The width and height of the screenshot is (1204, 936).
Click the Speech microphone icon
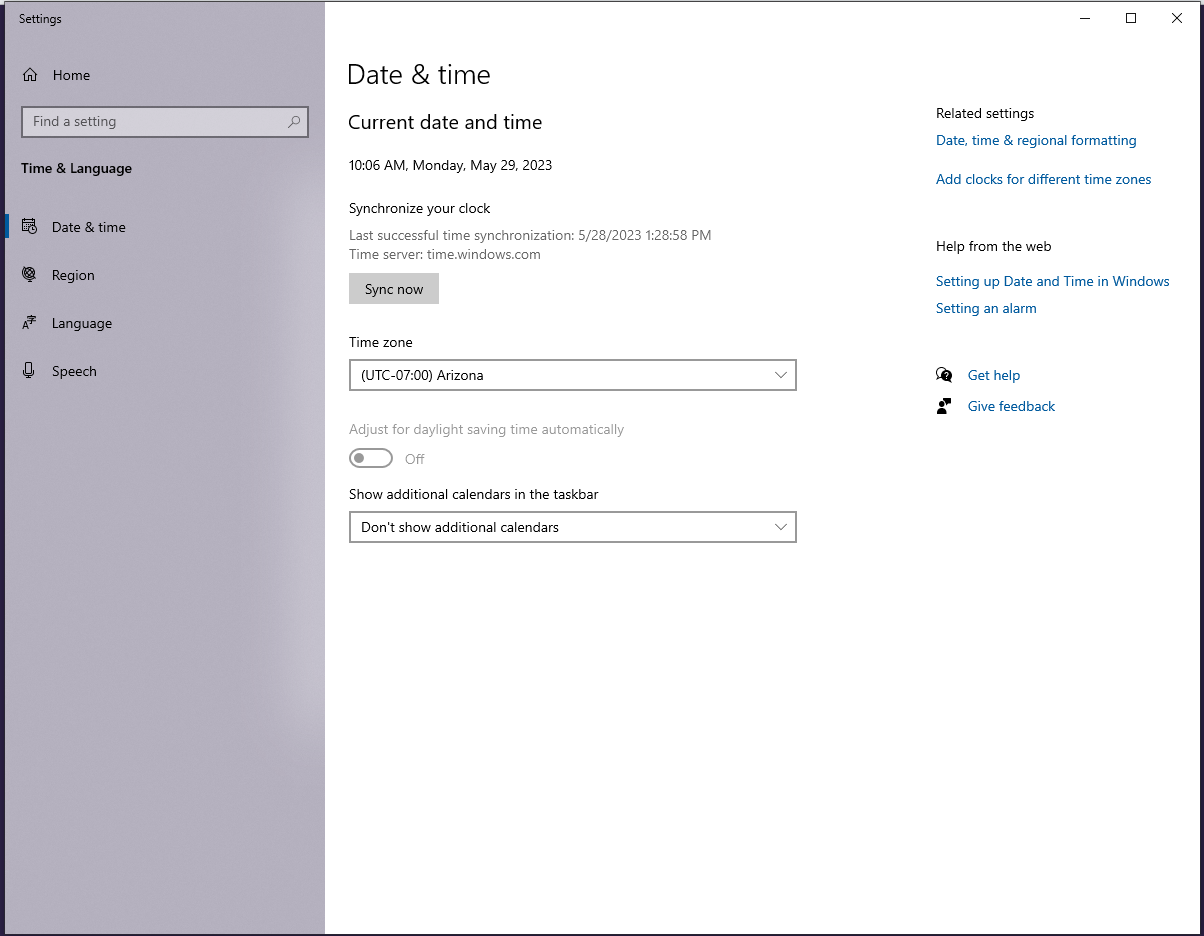tap(30, 371)
